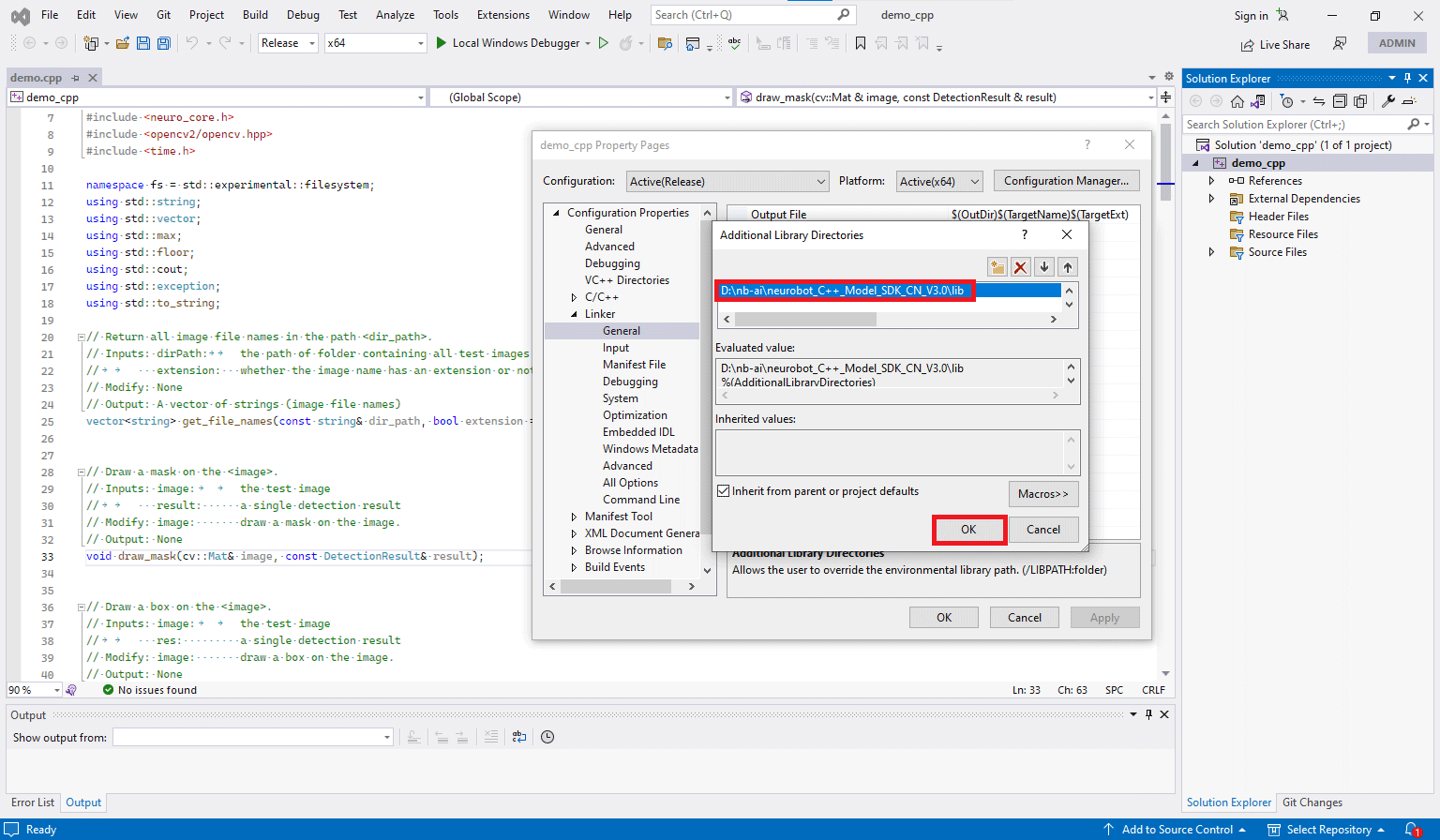Click the New Line folder icon in Additional Library Directories
This screenshot has width=1440, height=840.
point(997,267)
